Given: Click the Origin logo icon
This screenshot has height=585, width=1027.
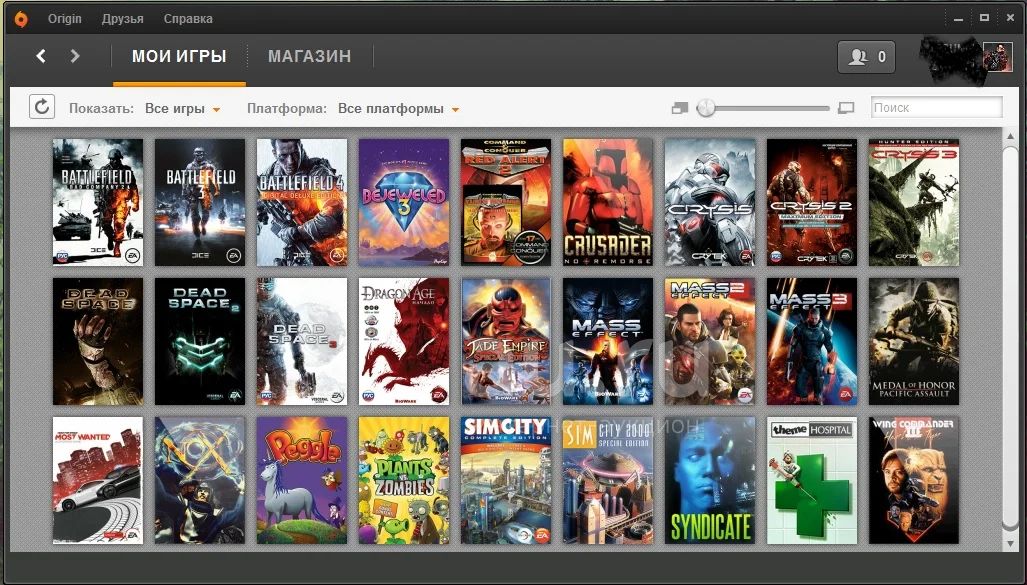Looking at the screenshot, I should pyautogui.click(x=21, y=19).
